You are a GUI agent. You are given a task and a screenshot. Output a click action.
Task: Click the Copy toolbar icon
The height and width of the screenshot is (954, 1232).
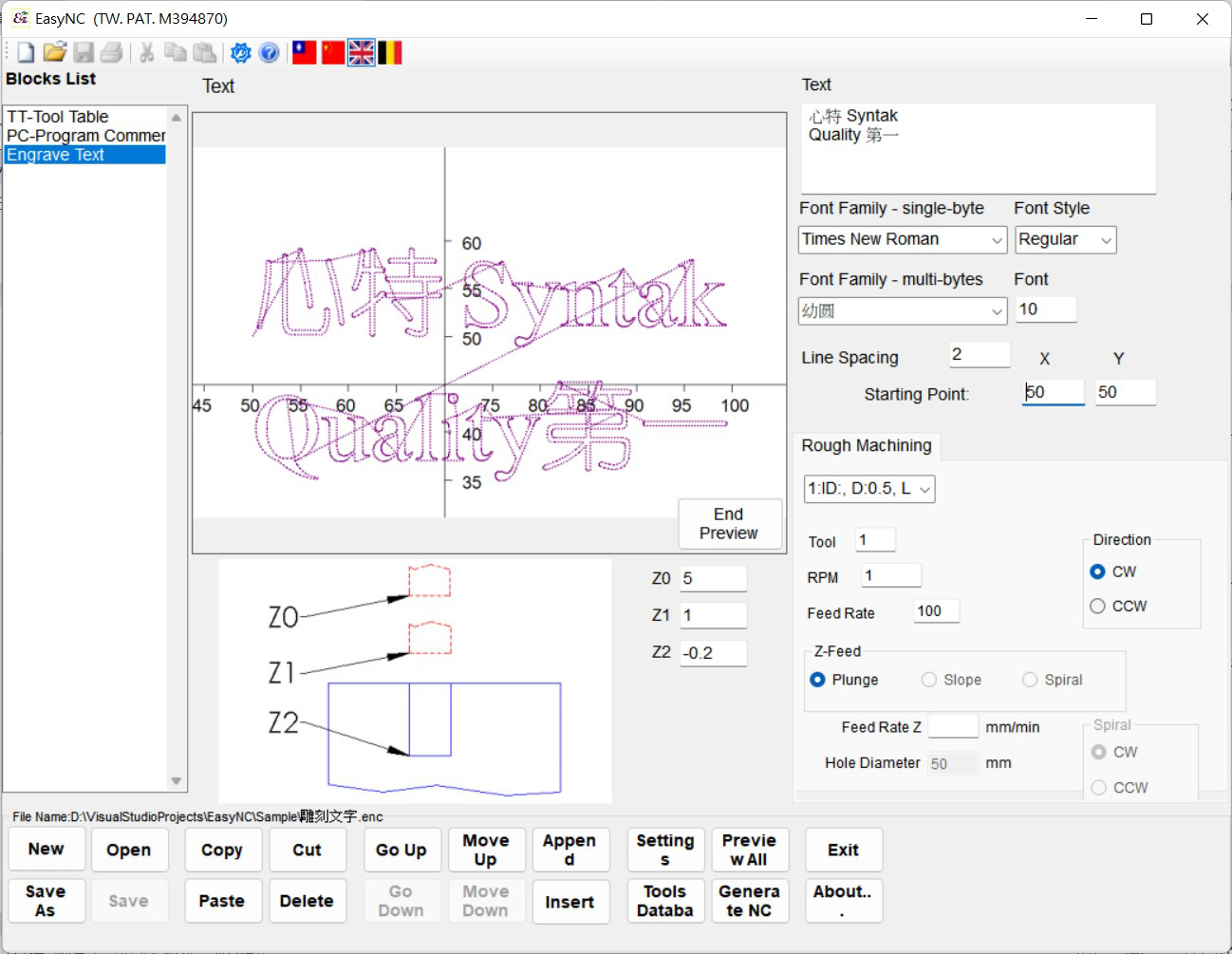[x=175, y=53]
